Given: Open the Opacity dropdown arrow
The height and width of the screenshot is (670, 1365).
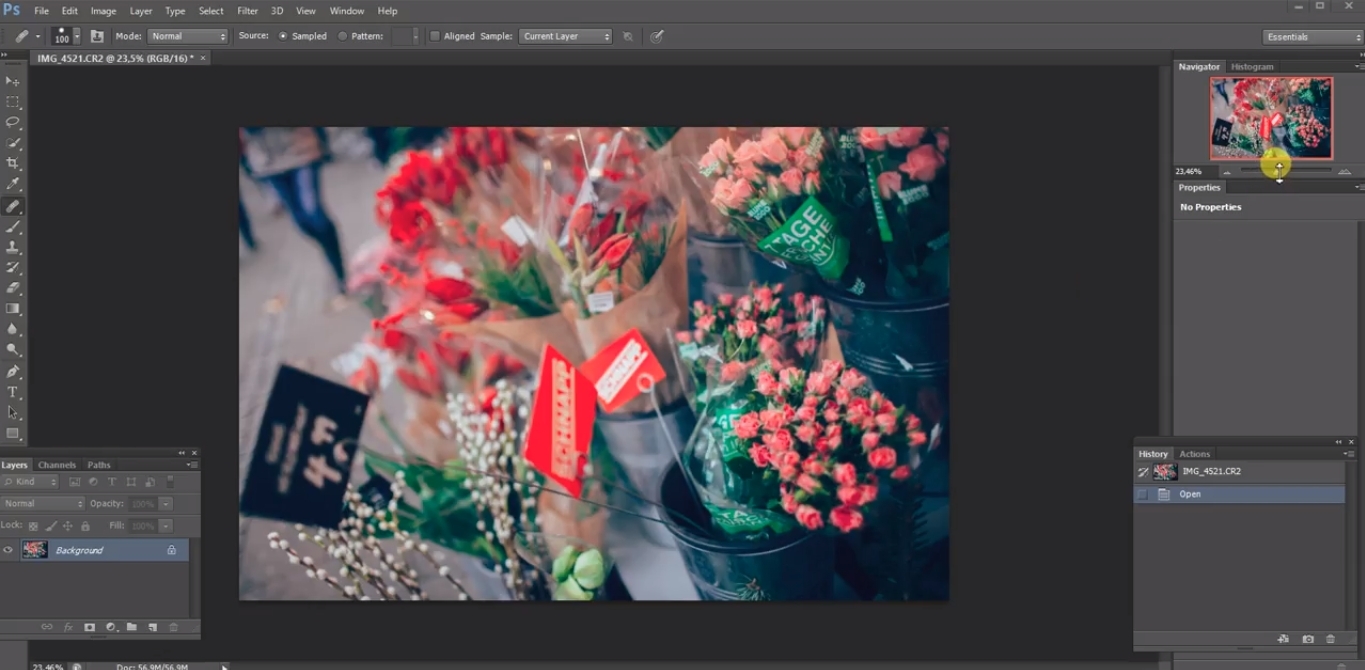Looking at the screenshot, I should click(x=166, y=504).
